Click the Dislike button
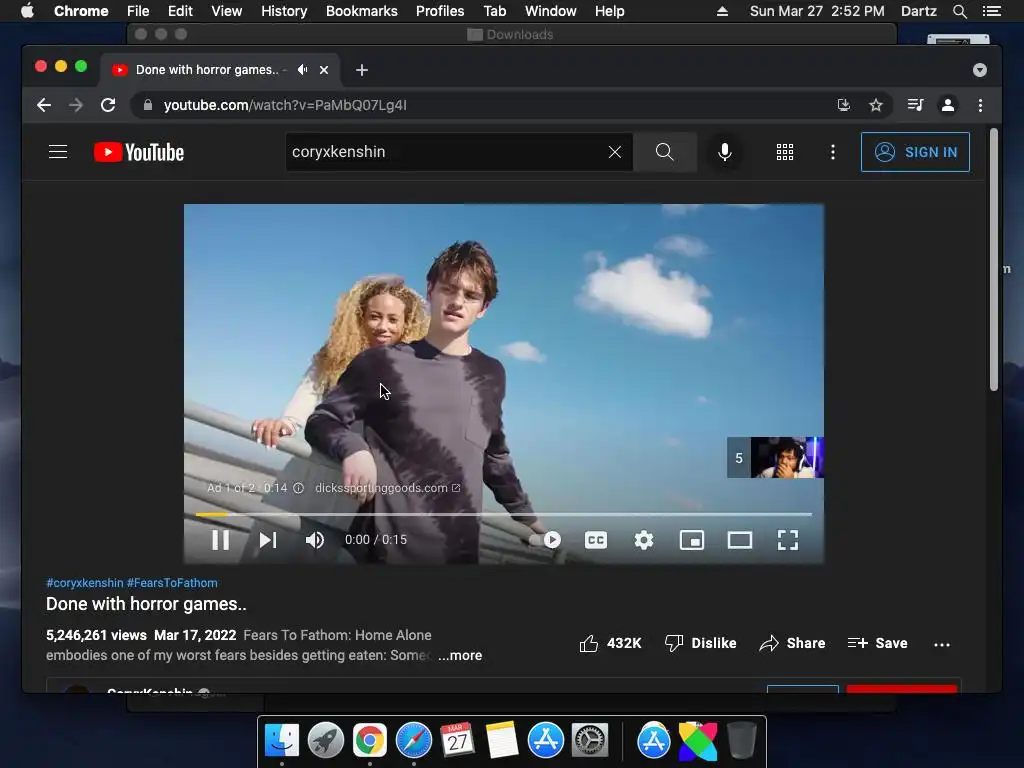Viewport: 1024px width, 768px height. click(701, 643)
